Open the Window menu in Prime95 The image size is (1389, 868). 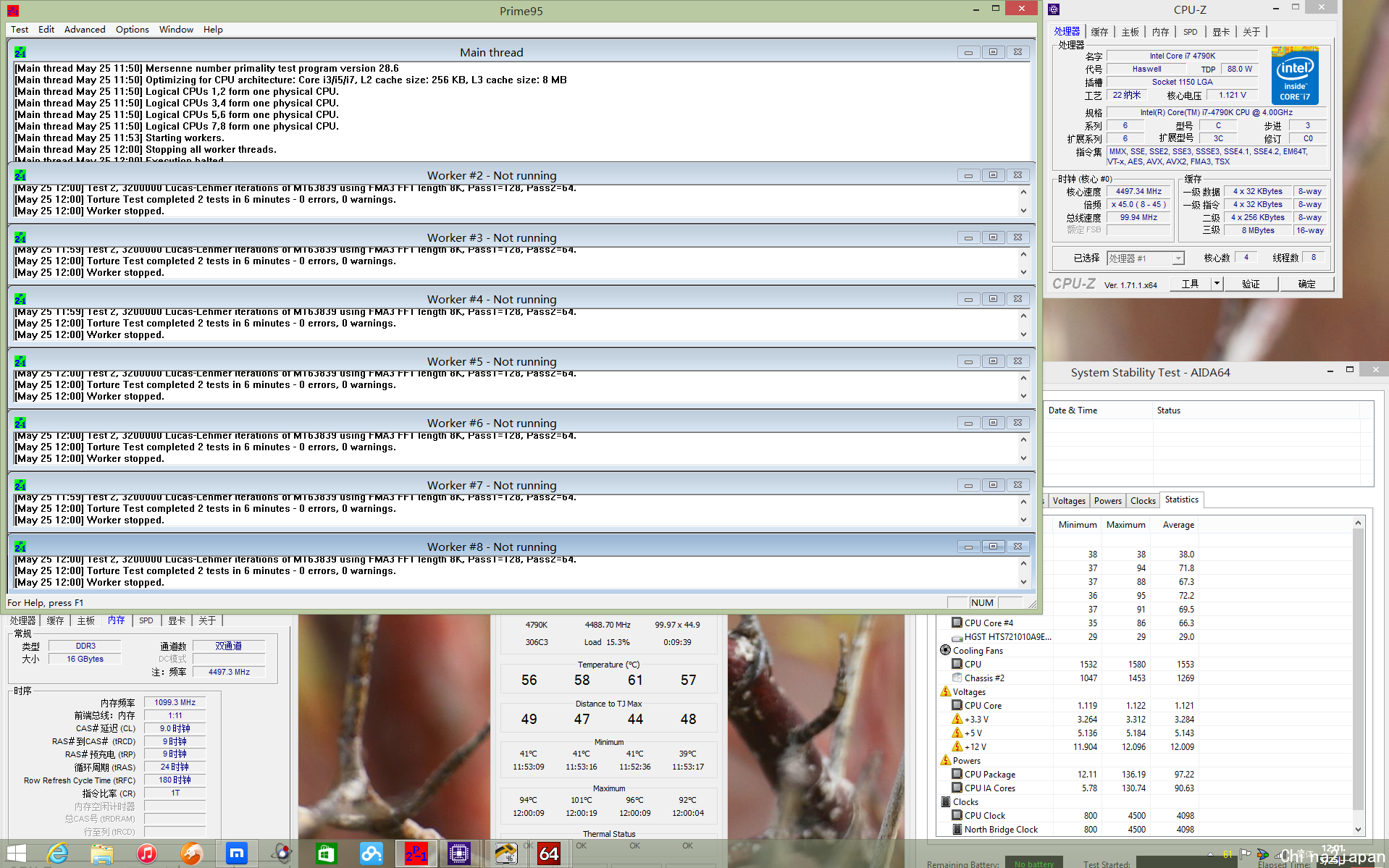[x=176, y=30]
